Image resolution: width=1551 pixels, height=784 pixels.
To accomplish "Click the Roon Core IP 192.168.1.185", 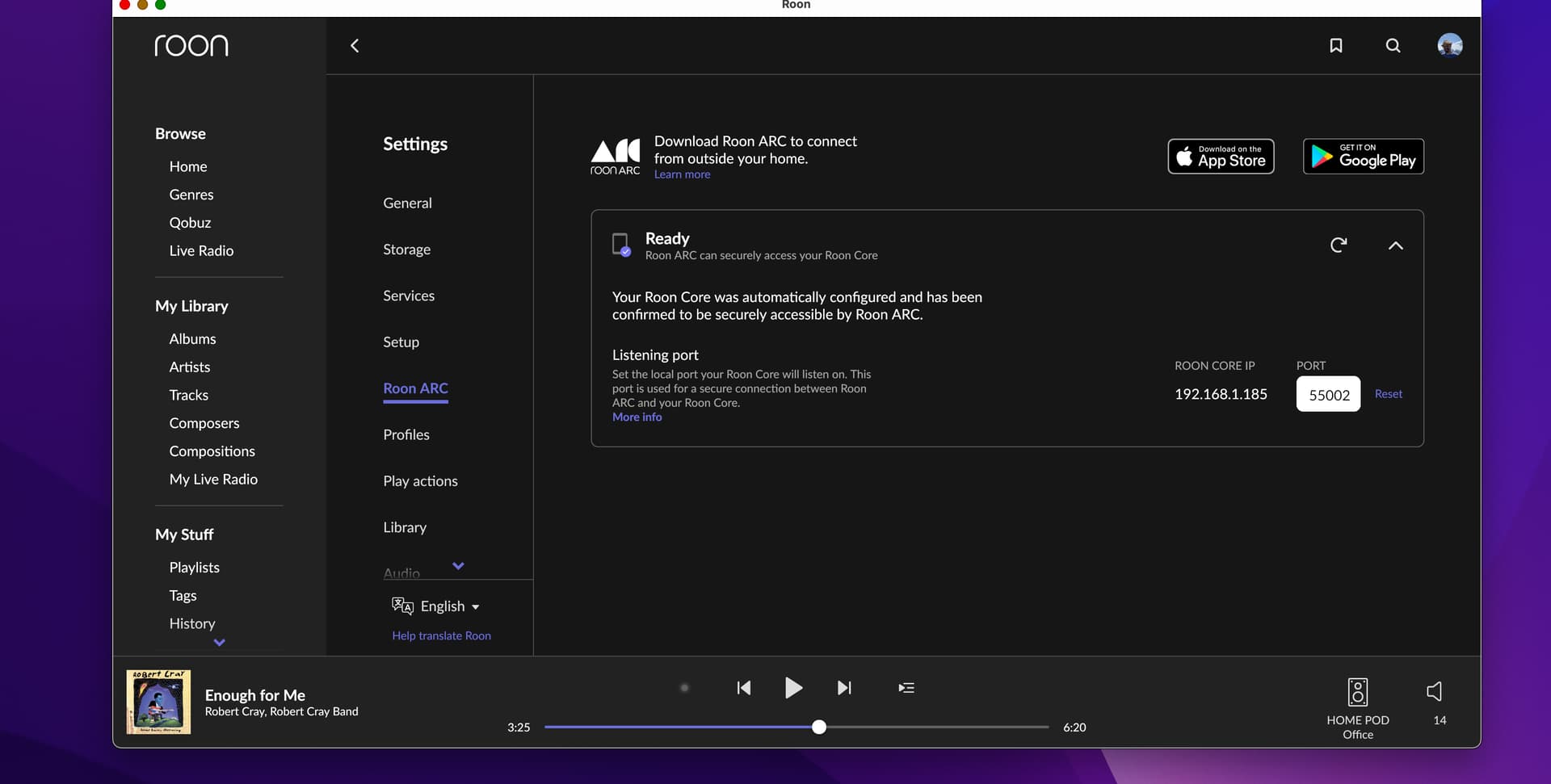I will (1221, 394).
